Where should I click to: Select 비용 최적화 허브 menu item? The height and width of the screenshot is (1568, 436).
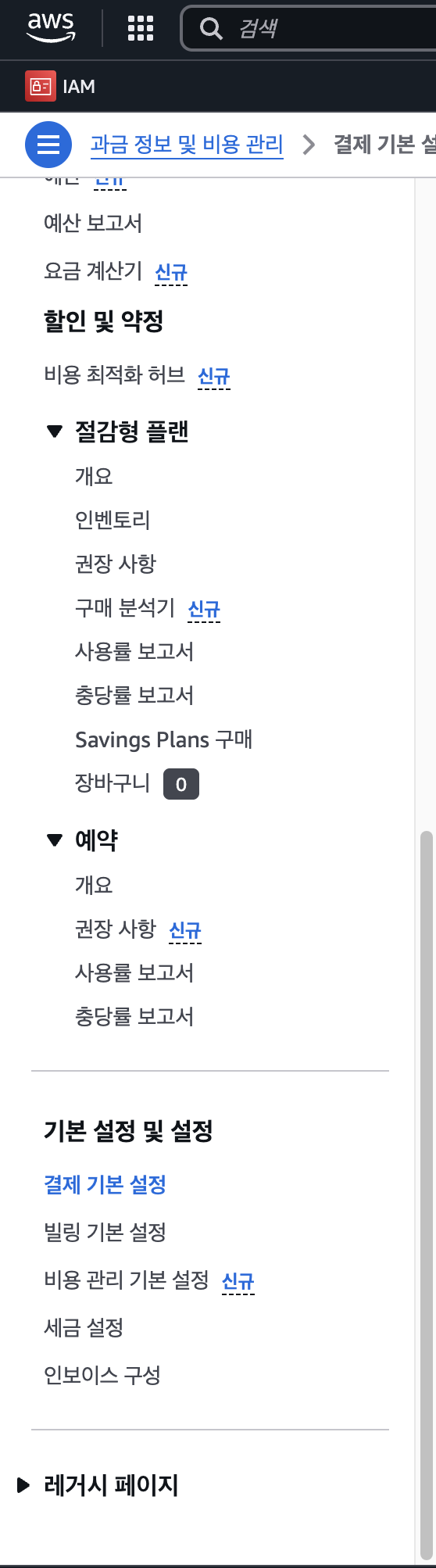click(114, 375)
